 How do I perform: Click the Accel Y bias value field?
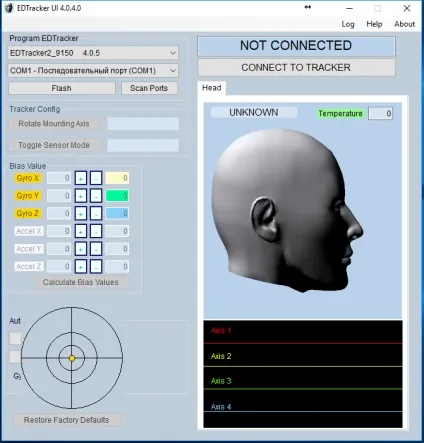pos(59,249)
